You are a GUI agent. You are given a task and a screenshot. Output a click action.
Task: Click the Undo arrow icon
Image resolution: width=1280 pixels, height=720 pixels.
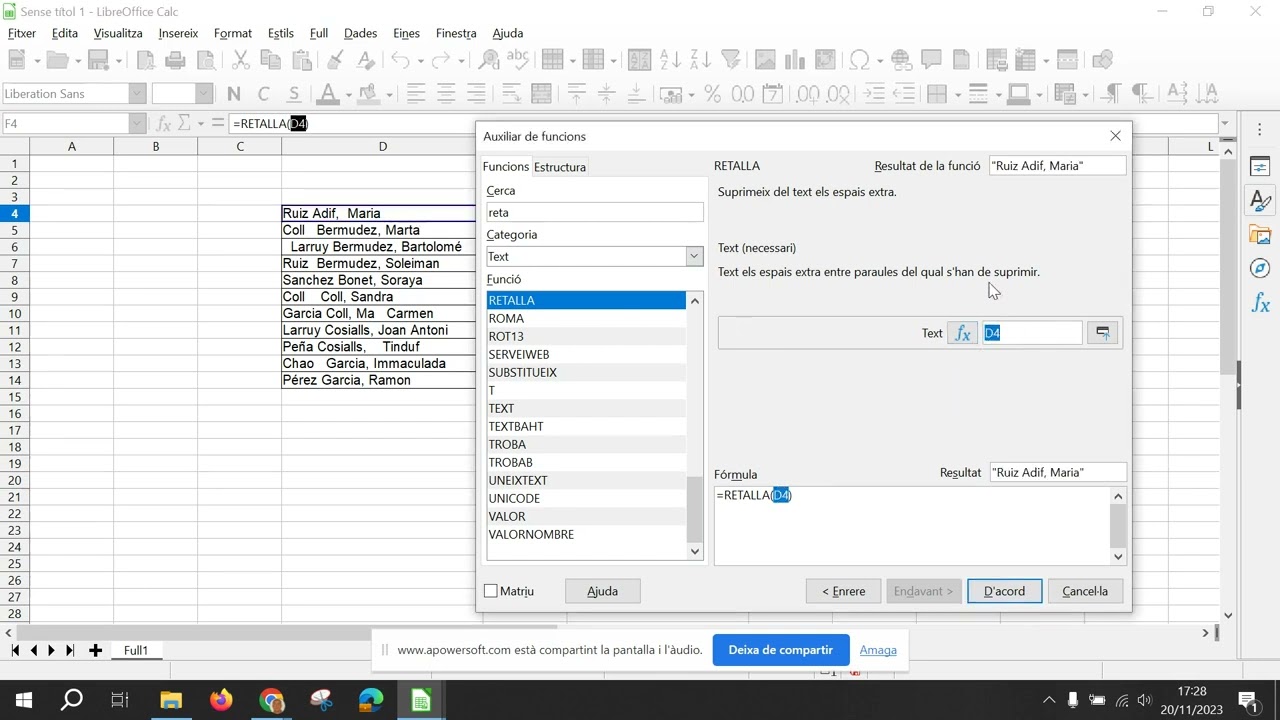pyautogui.click(x=400, y=60)
